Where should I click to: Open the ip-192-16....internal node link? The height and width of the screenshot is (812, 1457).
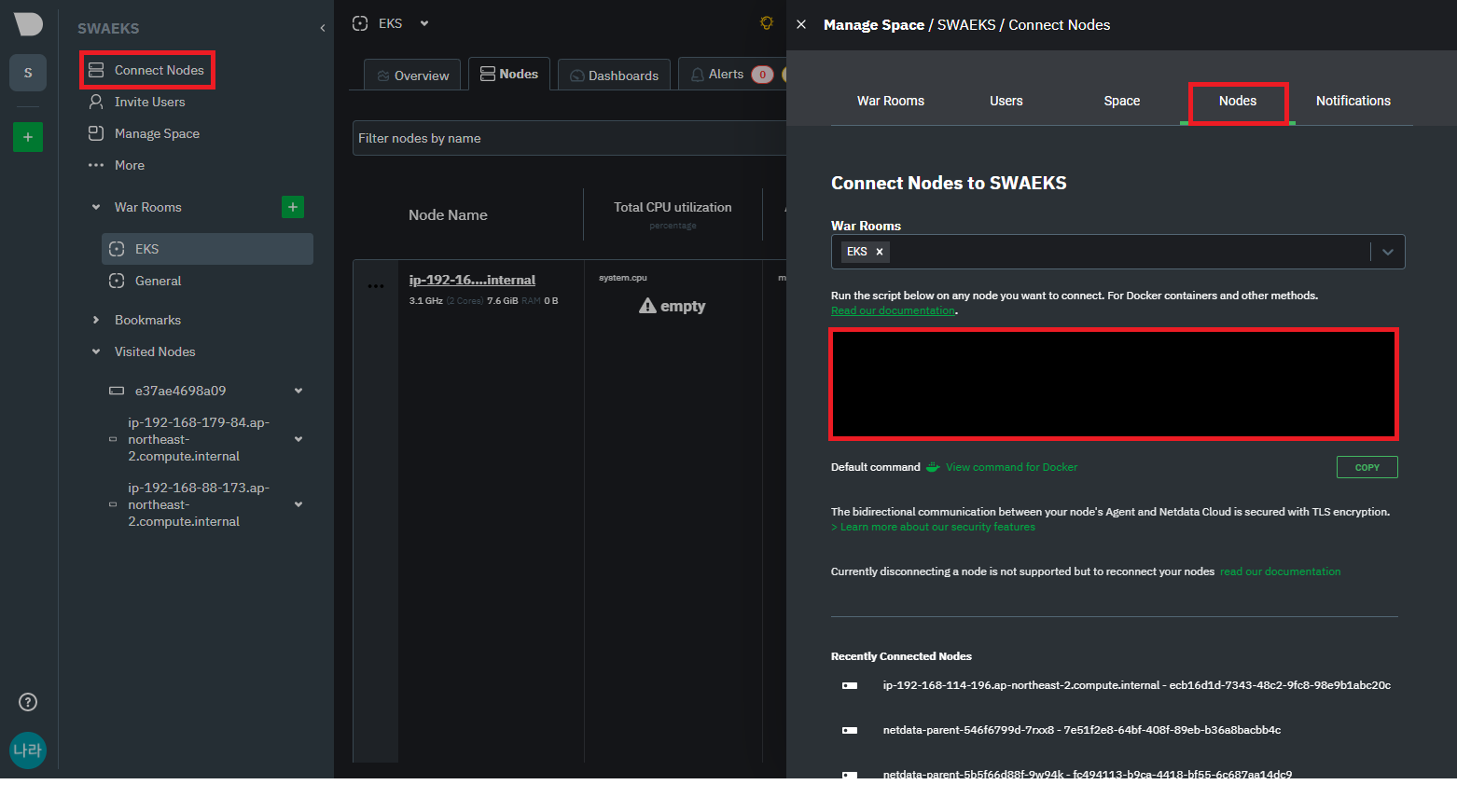[x=472, y=280]
